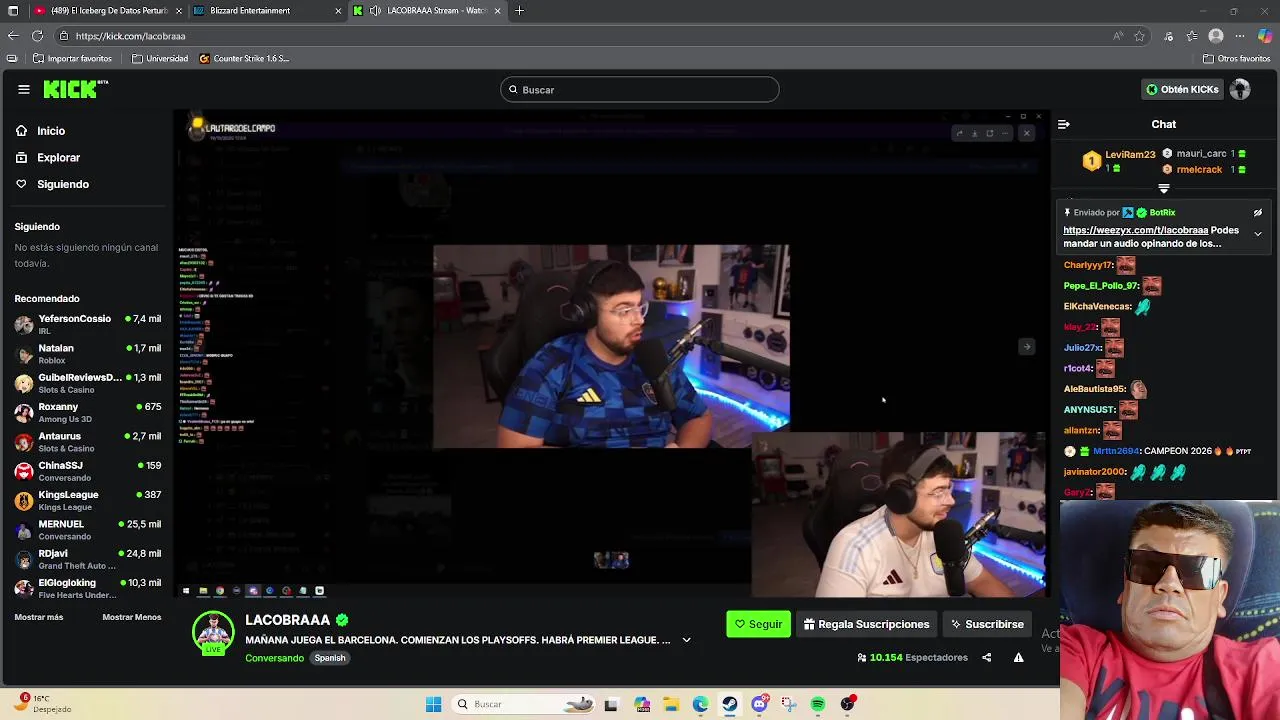Screen dimensions: 1280x720
Task: Open KingsLeague recommended channel
Action: 88,500
